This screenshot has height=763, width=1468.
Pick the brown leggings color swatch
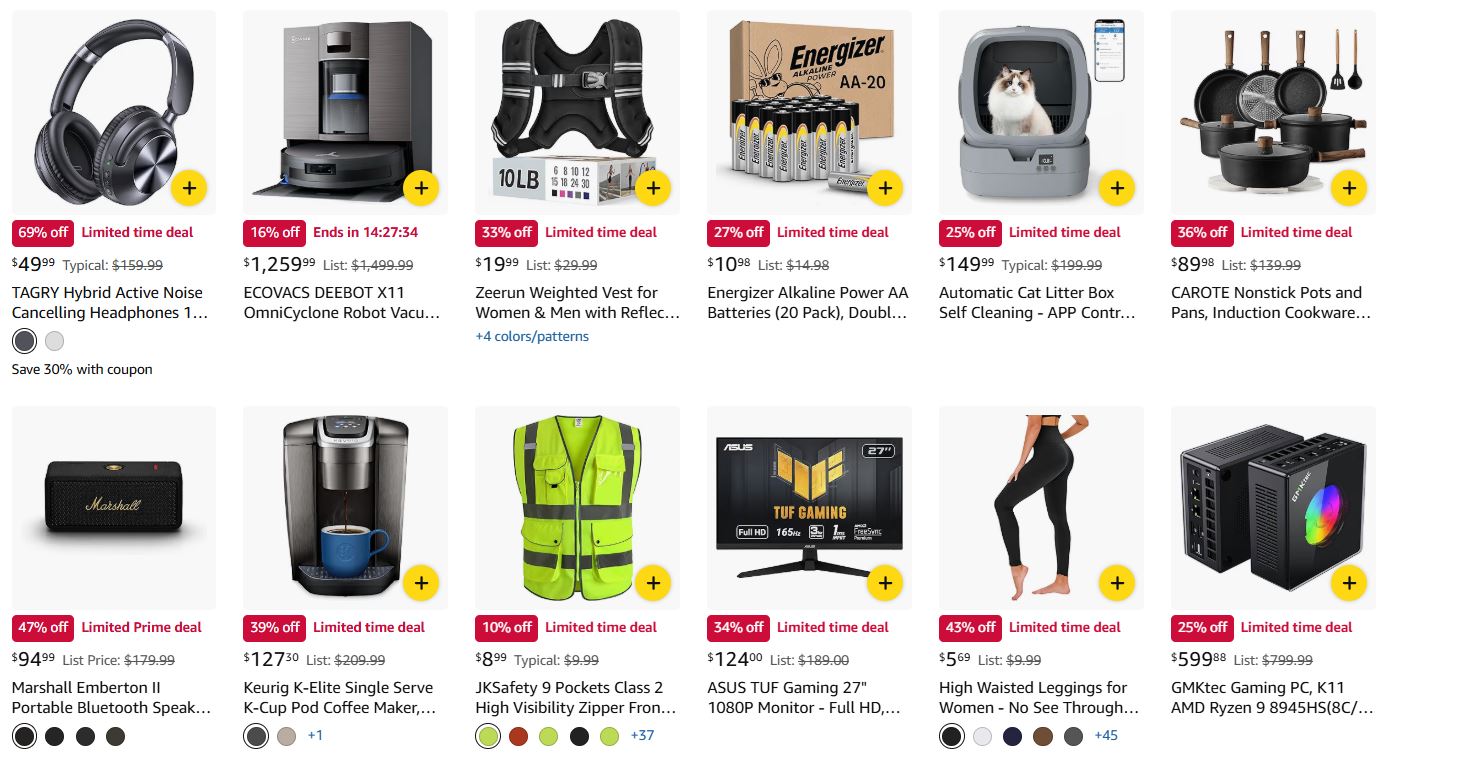coord(1043,737)
